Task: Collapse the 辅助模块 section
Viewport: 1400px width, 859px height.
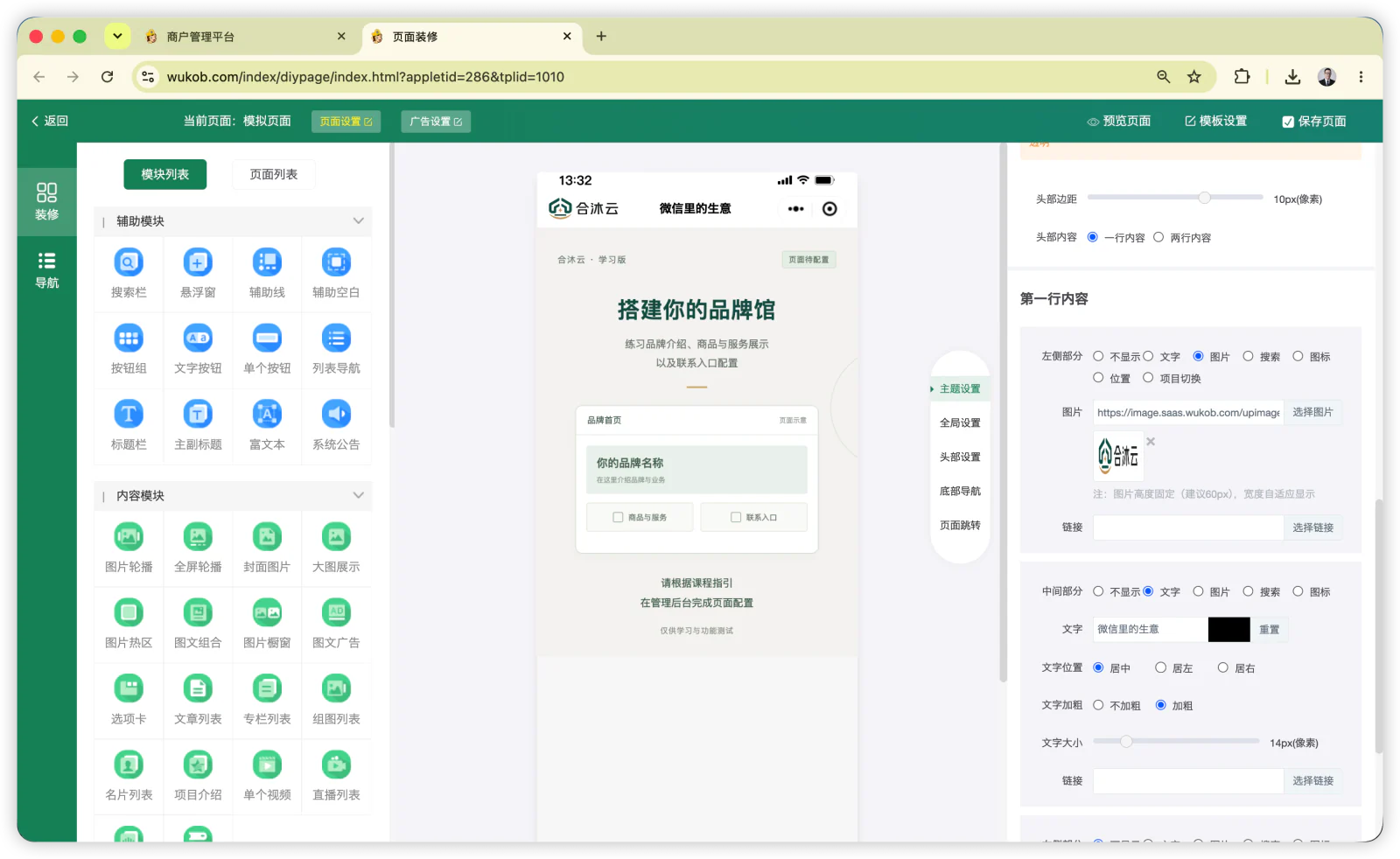Action: point(358,221)
